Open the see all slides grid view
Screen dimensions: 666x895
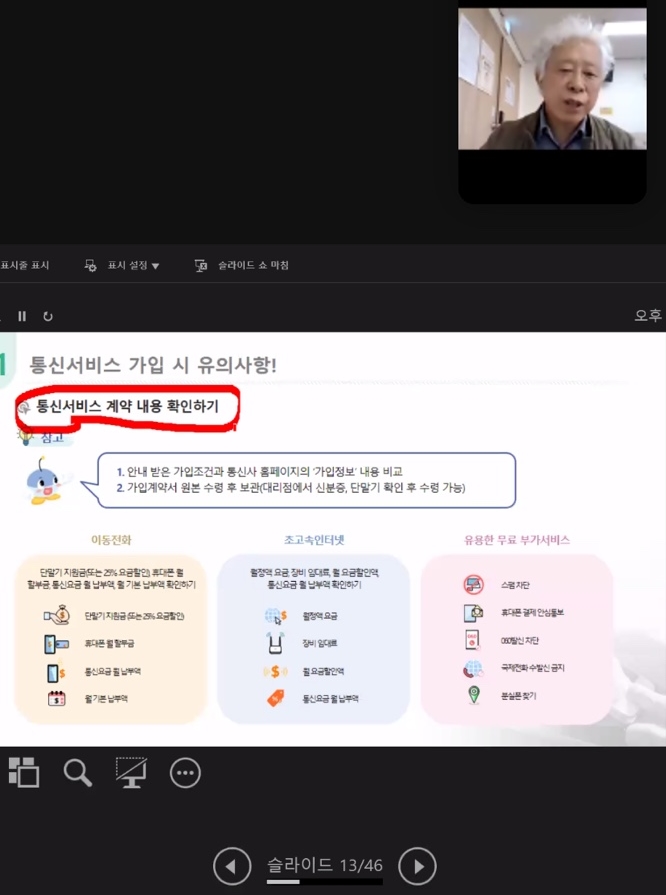(x=23, y=771)
